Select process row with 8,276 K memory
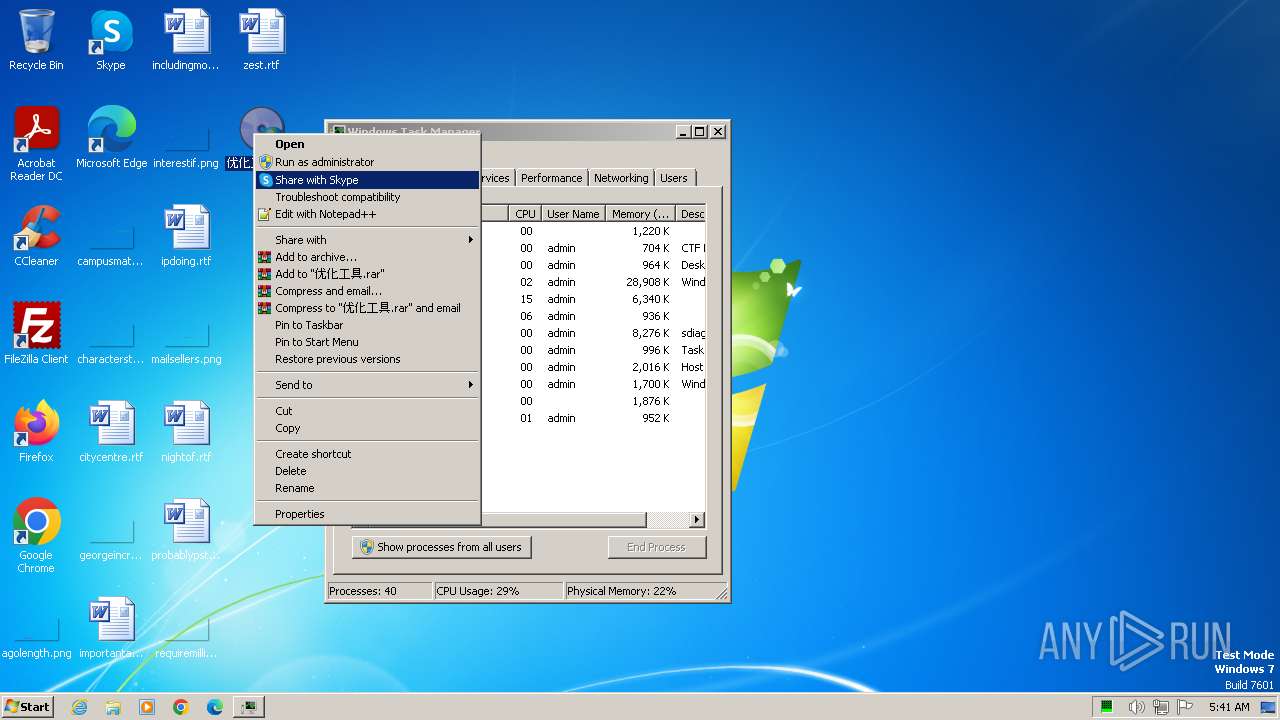Image resolution: width=1280 pixels, height=720 pixels. pos(593,333)
